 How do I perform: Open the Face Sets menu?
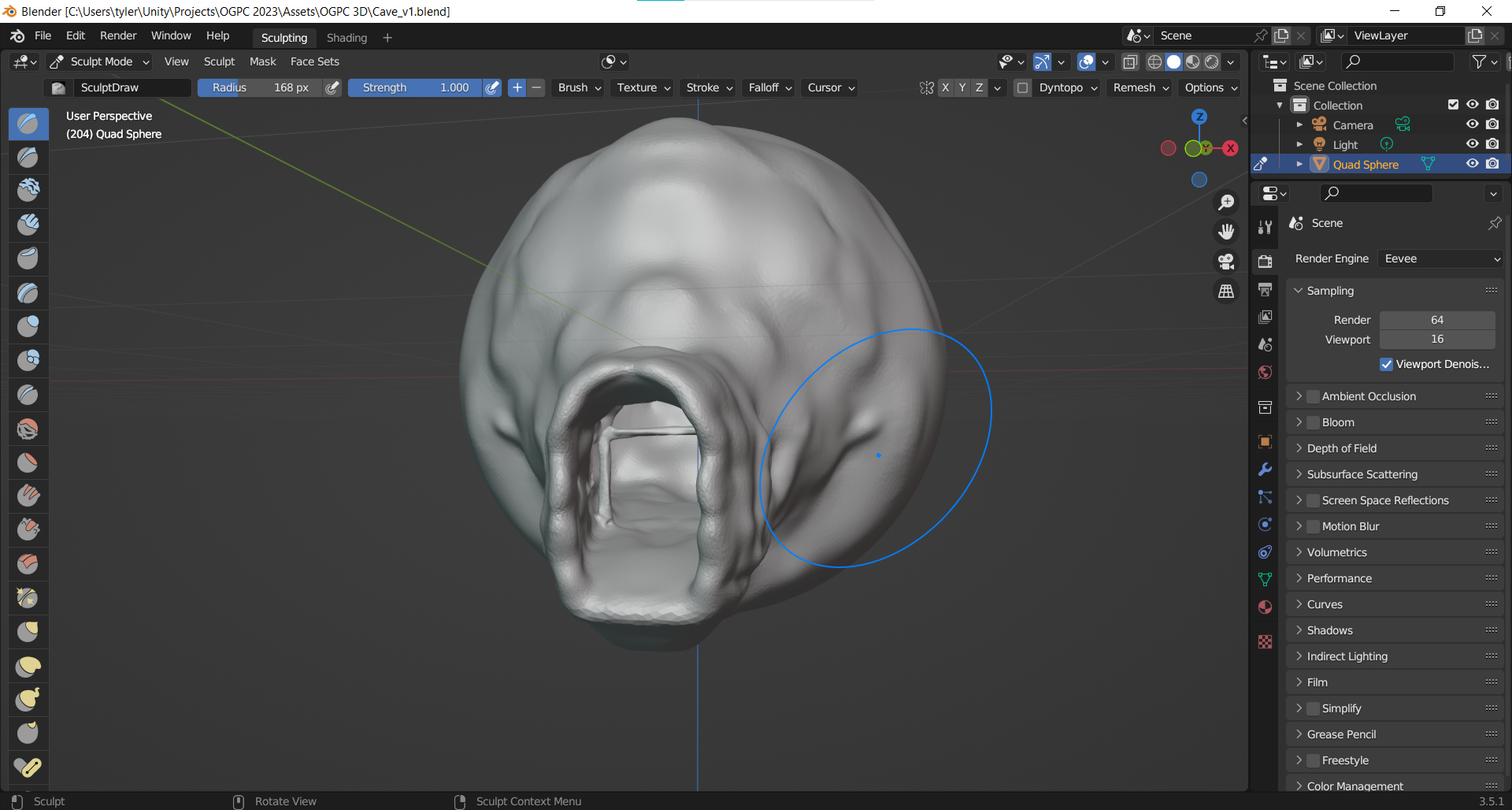[314, 61]
